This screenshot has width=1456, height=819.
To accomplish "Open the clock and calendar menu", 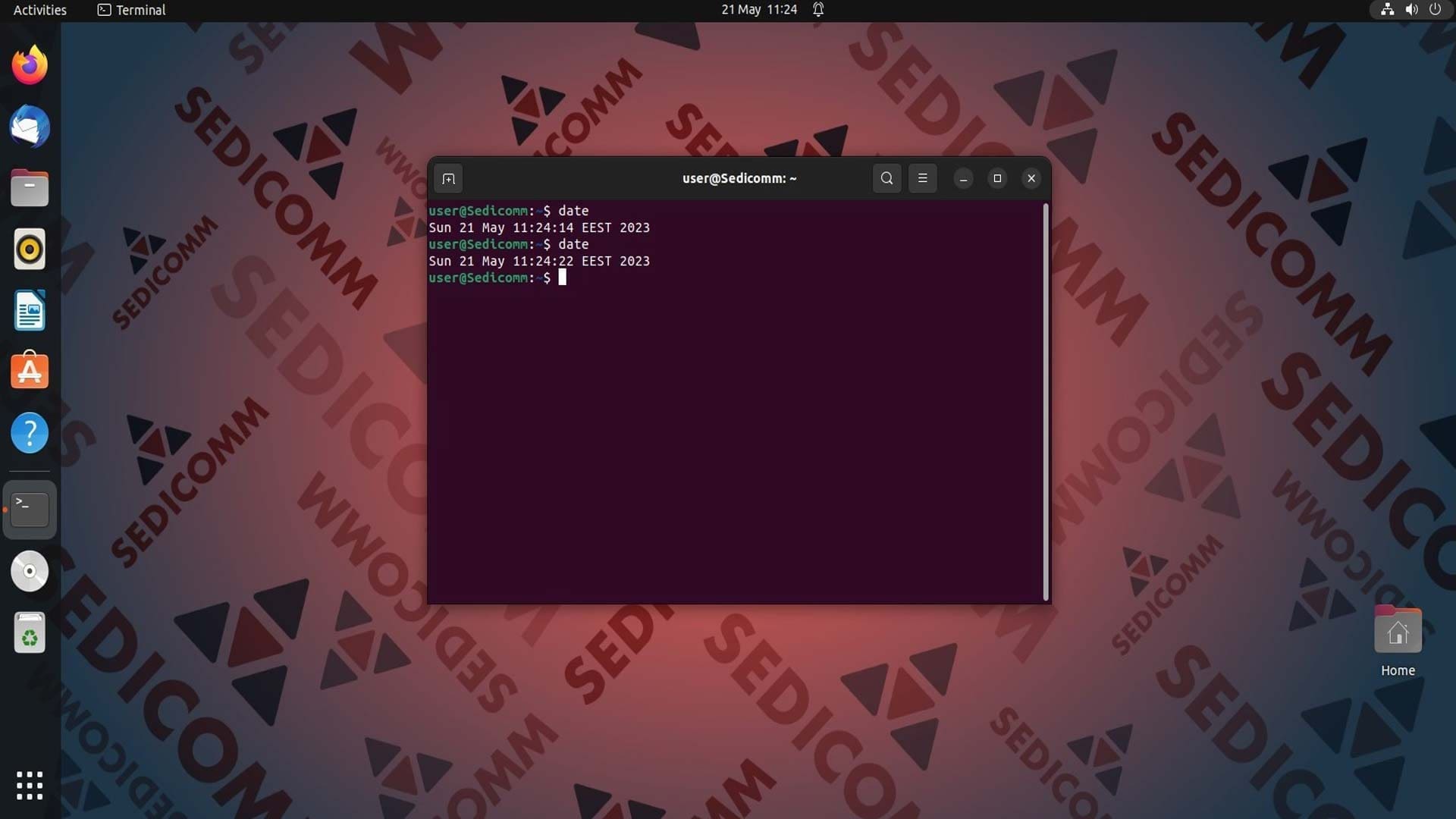I will pos(759,10).
